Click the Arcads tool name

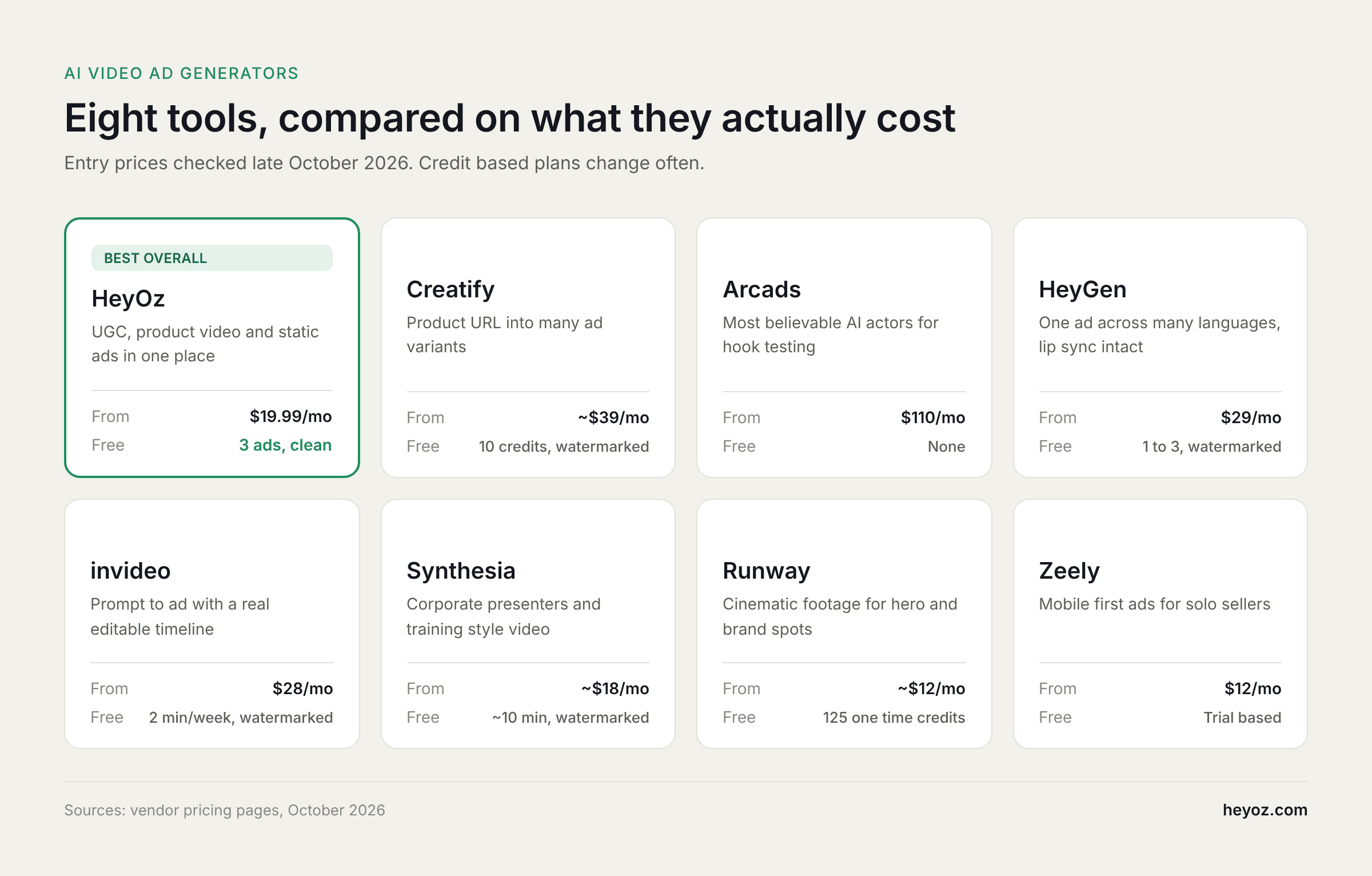[761, 289]
